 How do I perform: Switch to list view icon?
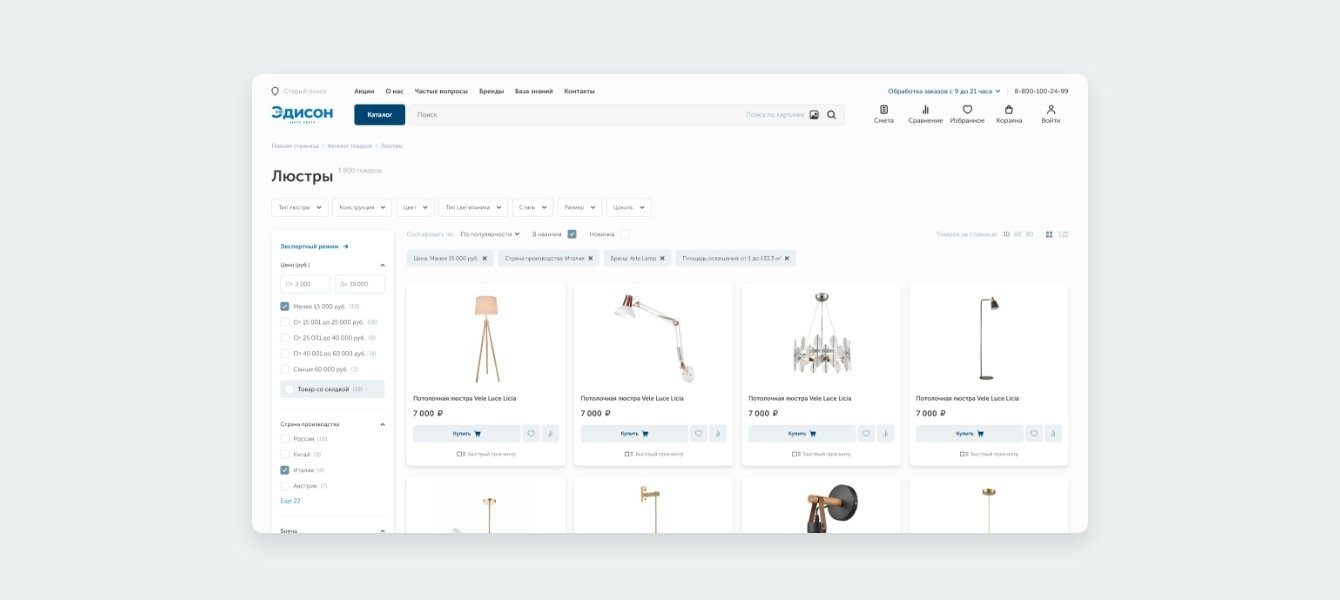[x=1063, y=234]
